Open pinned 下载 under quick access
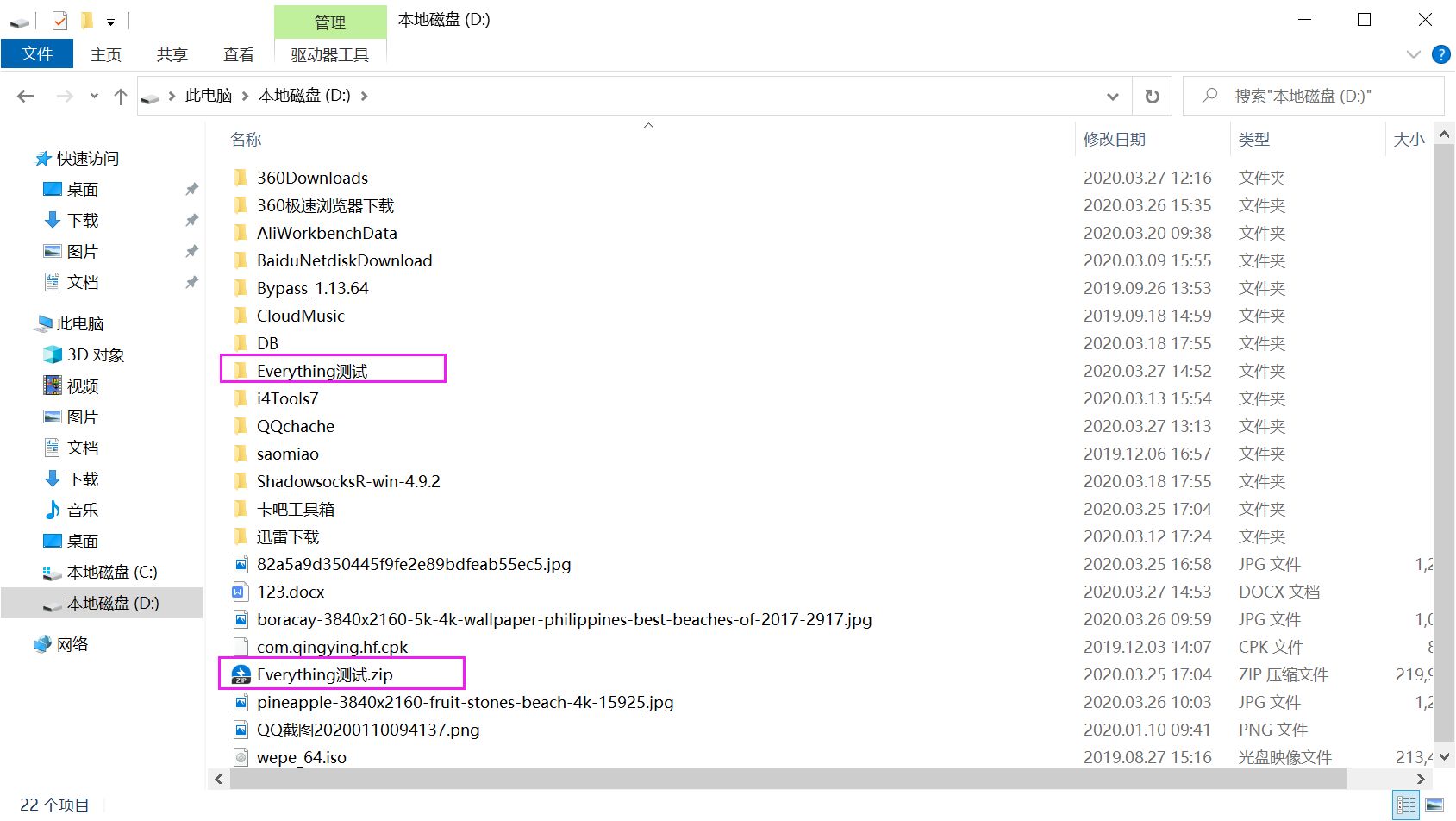Image resolution: width=1456 pixels, height=821 pixels. (83, 221)
